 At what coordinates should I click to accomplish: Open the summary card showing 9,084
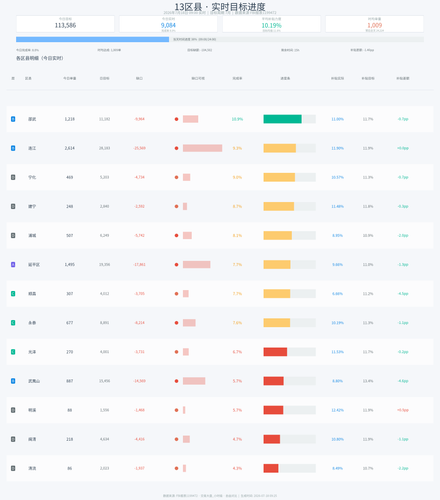coord(168,24)
